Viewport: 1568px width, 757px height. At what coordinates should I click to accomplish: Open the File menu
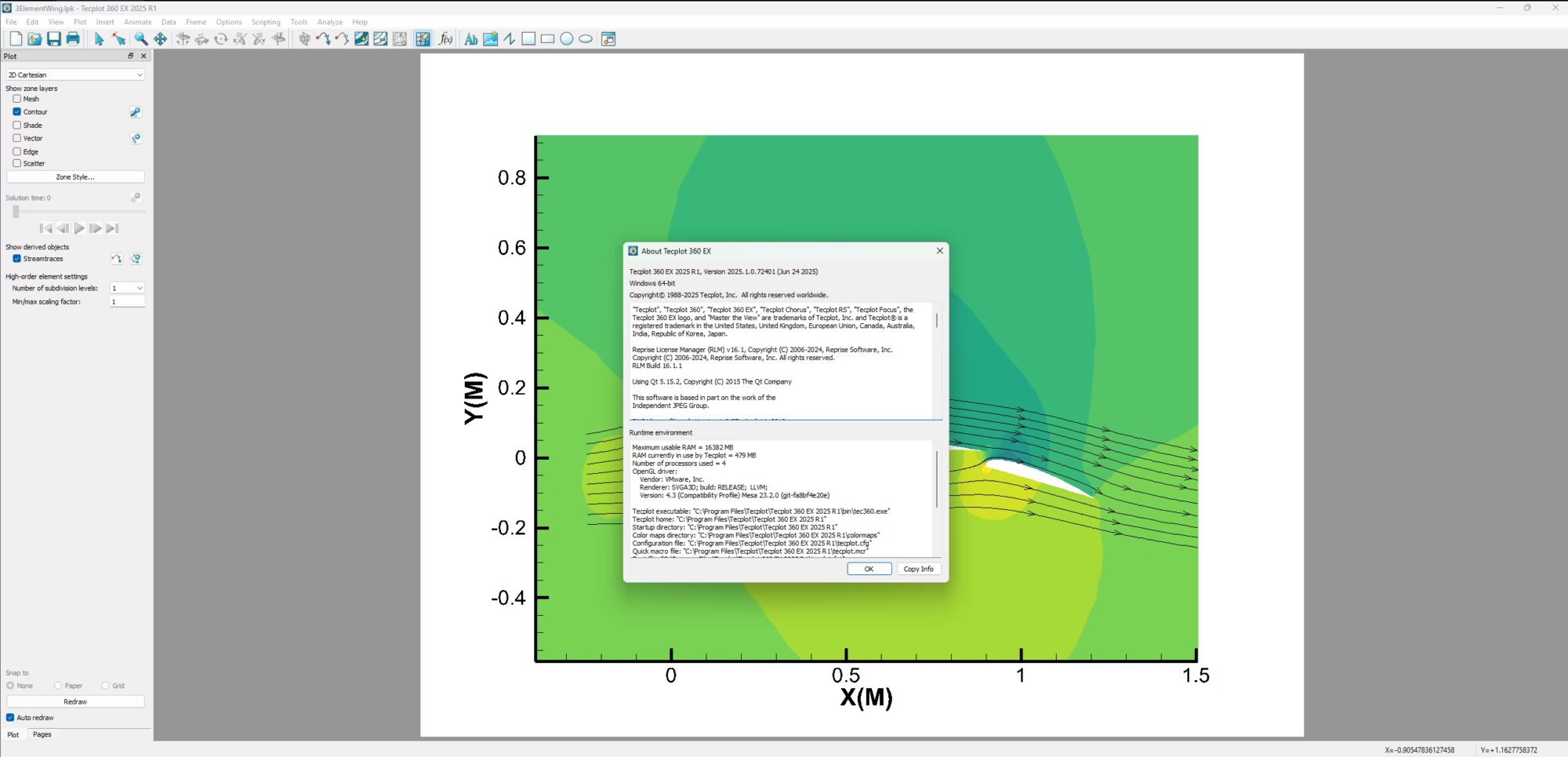11,22
